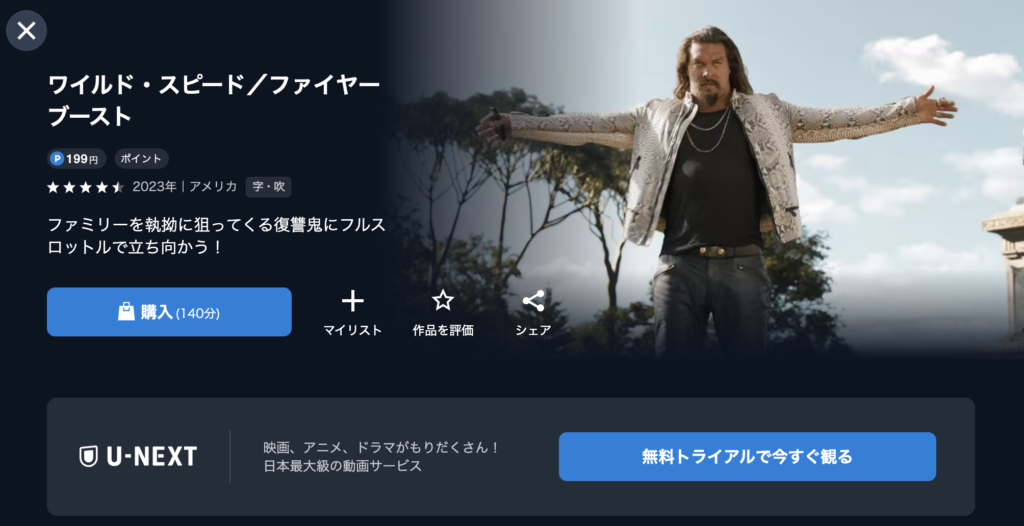Click the movie title ワイルド・スピード／ファイヤーブースト

pyautogui.click(x=214, y=101)
